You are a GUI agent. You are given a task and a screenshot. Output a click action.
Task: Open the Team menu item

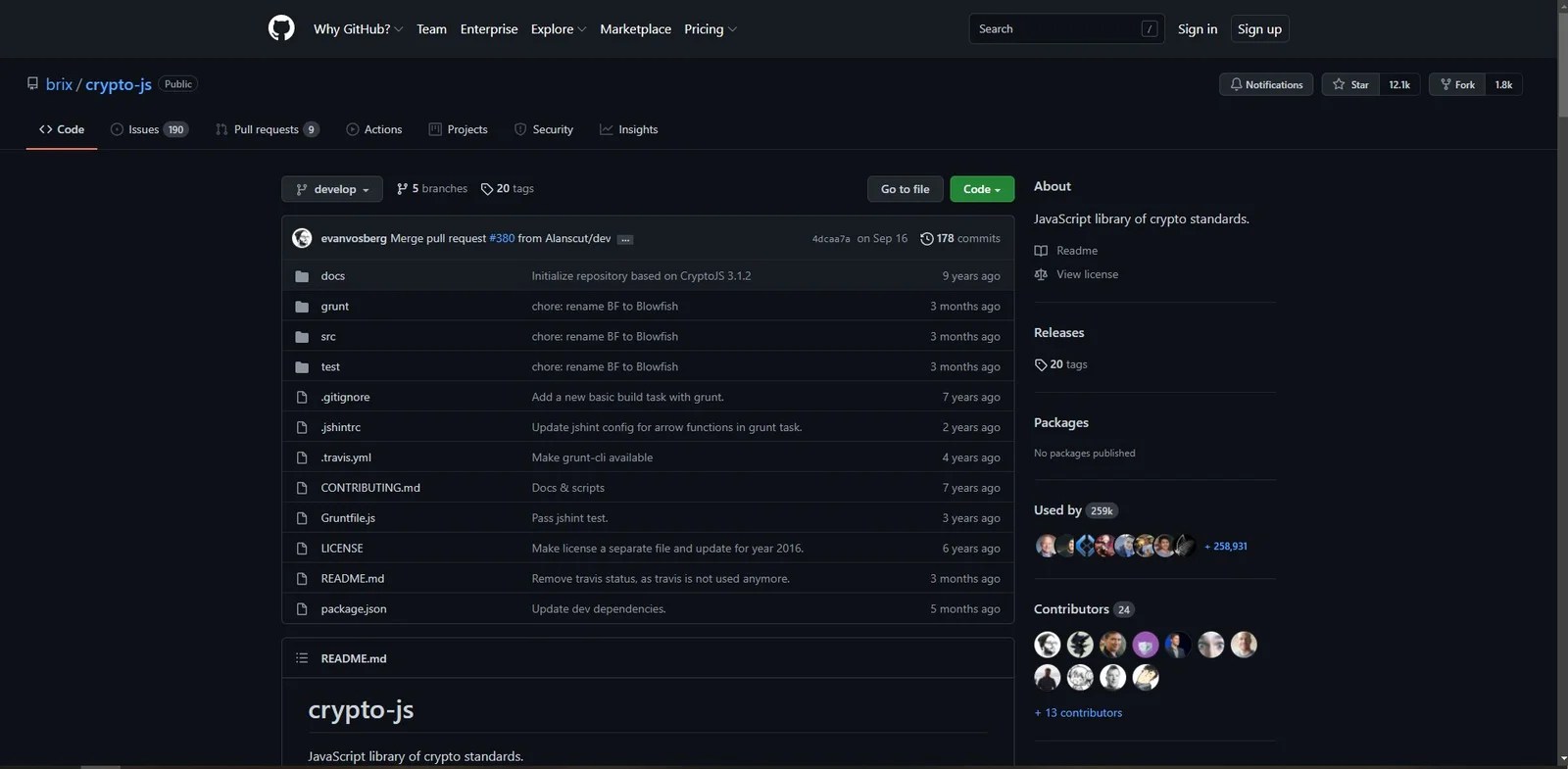click(x=431, y=29)
